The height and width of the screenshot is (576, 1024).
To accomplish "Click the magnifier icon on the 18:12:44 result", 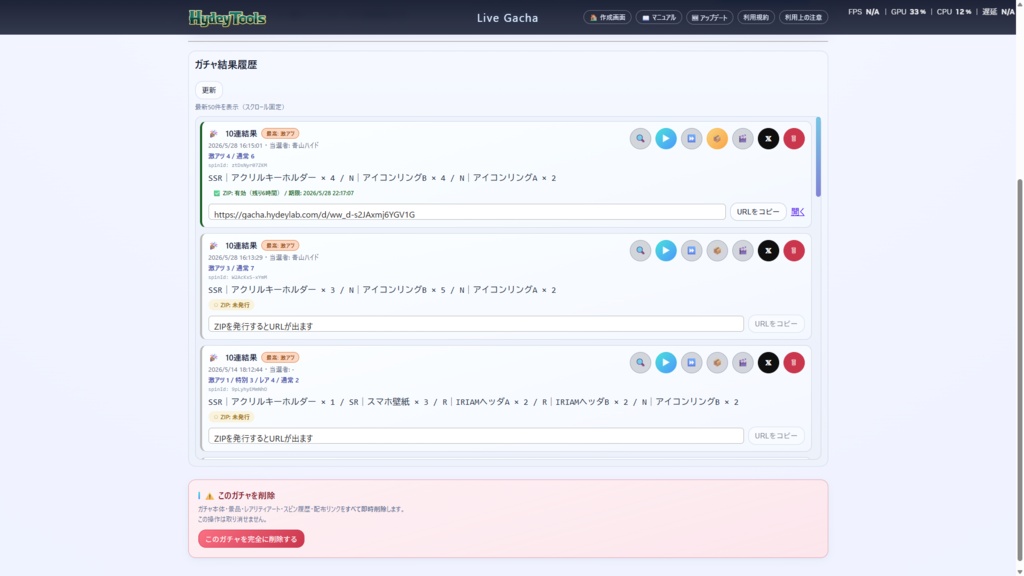I will (x=640, y=362).
